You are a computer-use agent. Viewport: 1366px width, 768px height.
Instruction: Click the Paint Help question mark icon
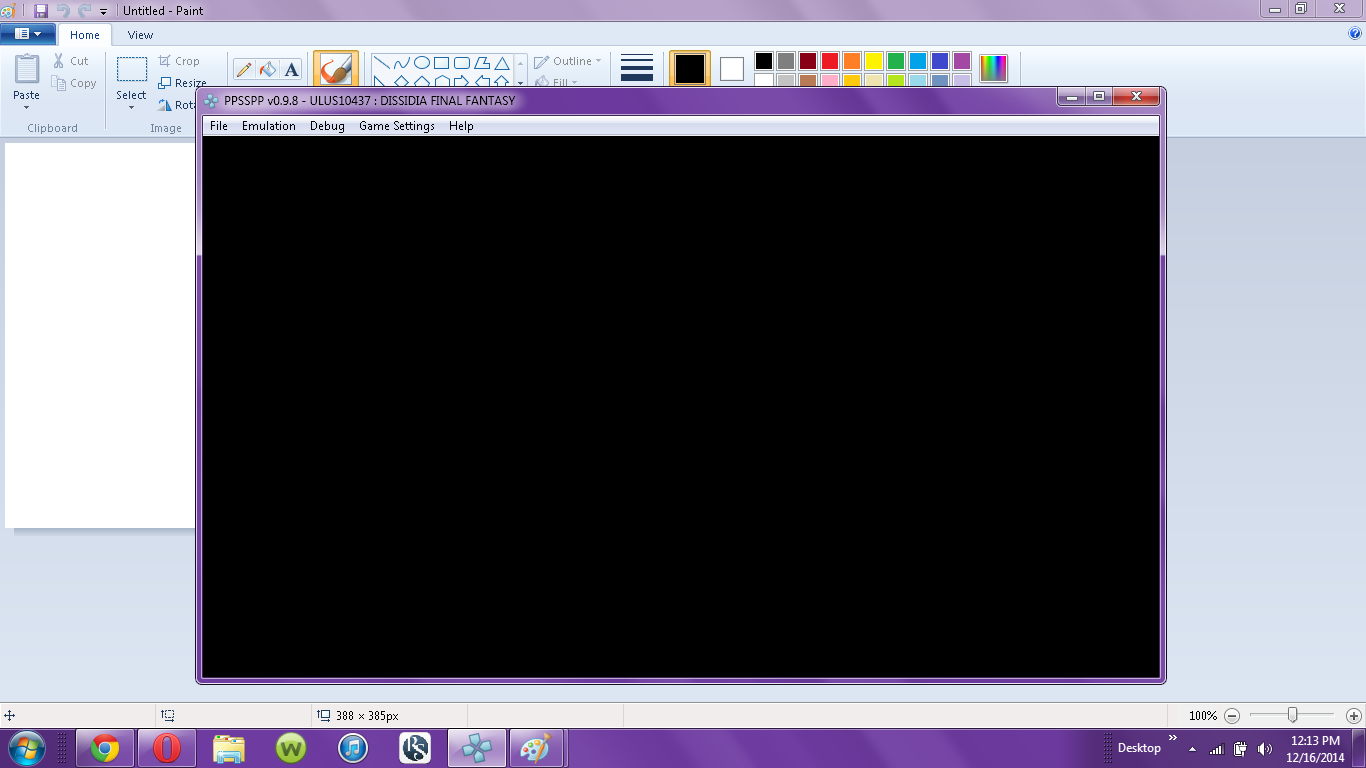coord(1355,33)
